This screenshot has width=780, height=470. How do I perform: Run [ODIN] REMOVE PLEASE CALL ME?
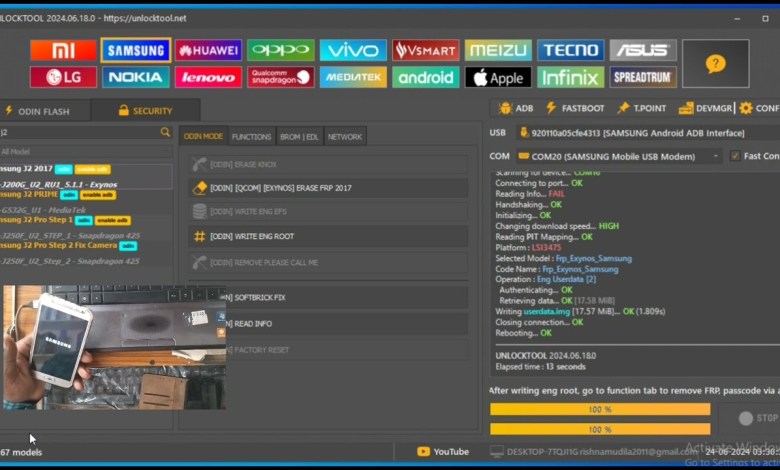(328, 262)
